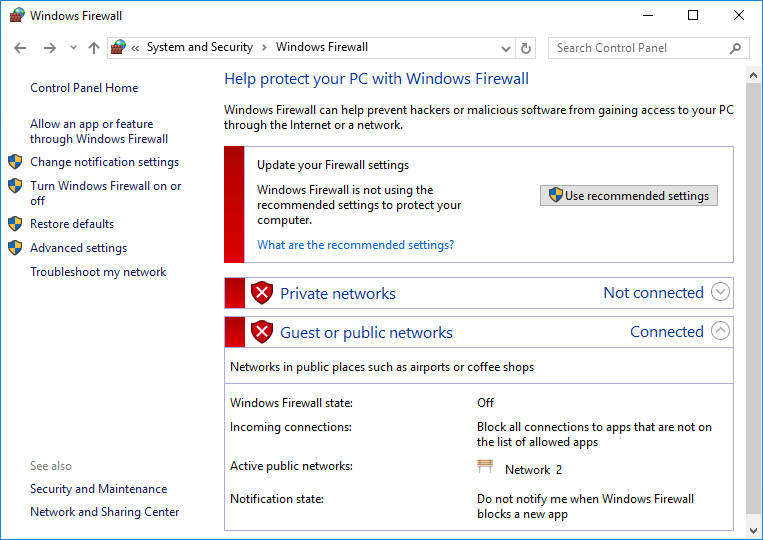Image resolution: width=763 pixels, height=540 pixels.
Task: Click scrollbar down arrow
Action: (753, 530)
